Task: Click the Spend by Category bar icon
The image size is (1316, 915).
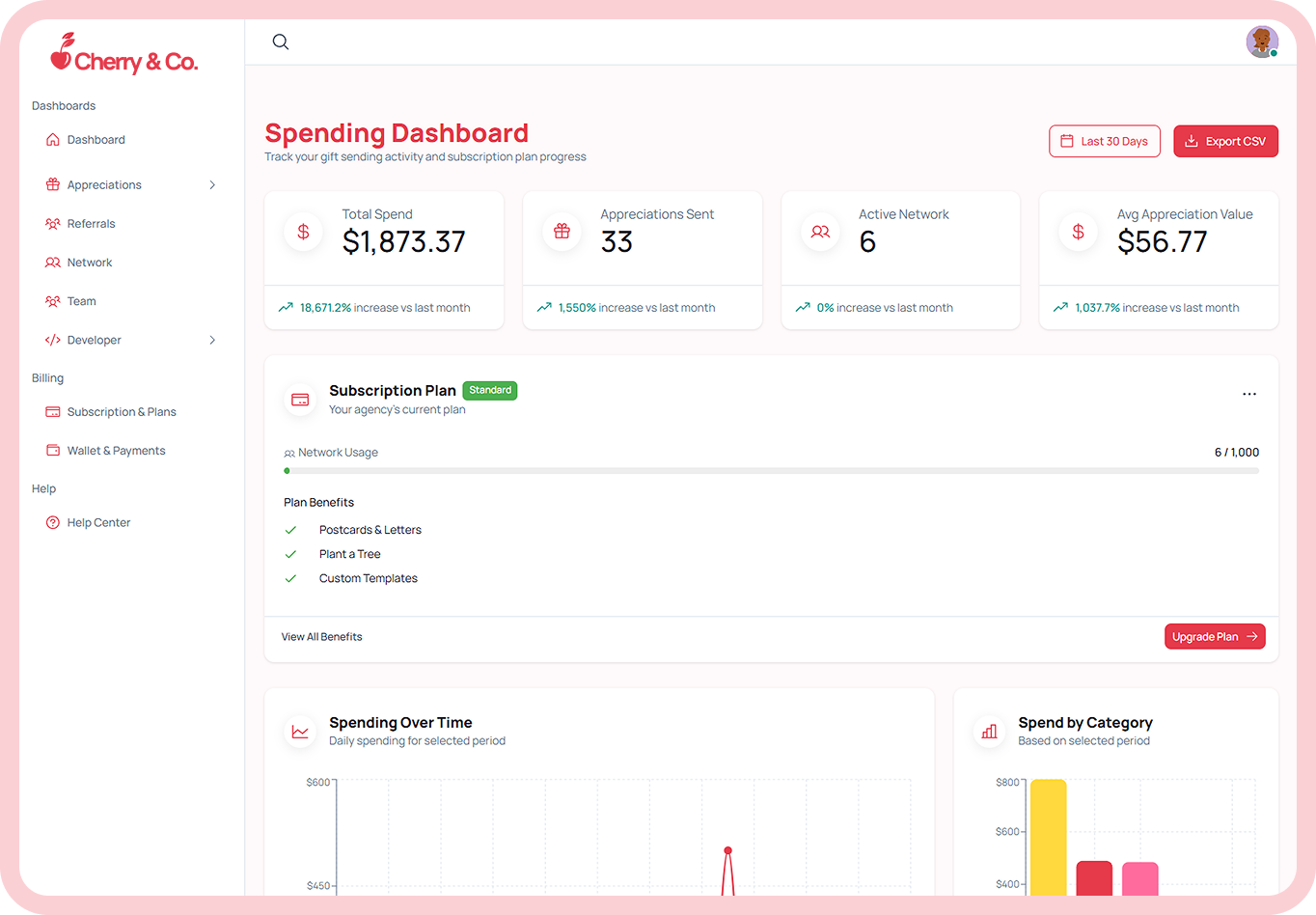Action: [x=989, y=732]
